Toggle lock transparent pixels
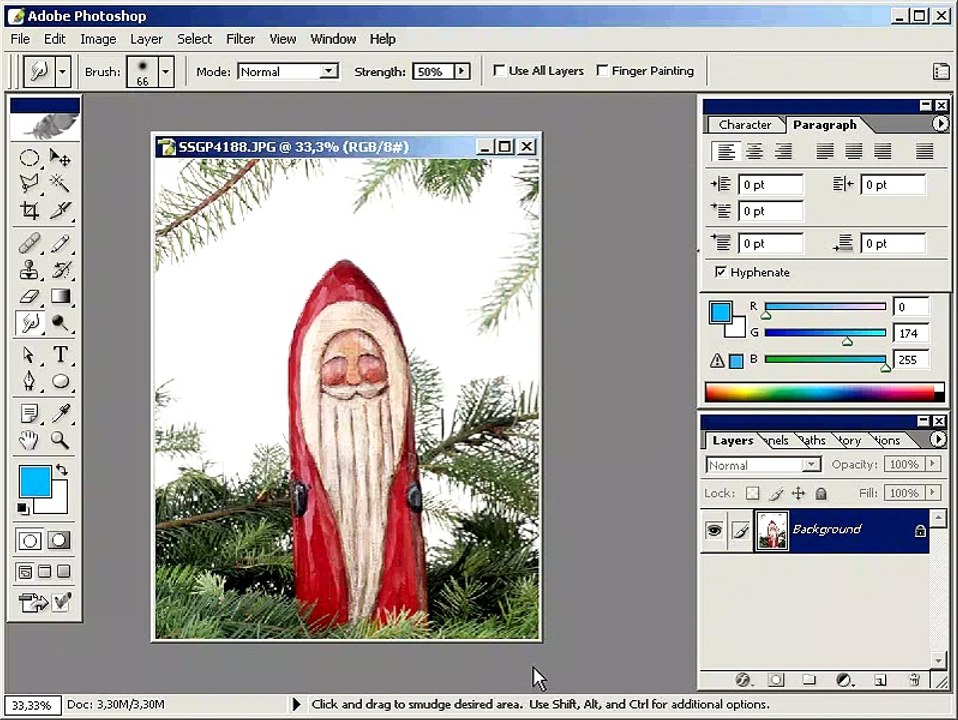 [x=753, y=493]
